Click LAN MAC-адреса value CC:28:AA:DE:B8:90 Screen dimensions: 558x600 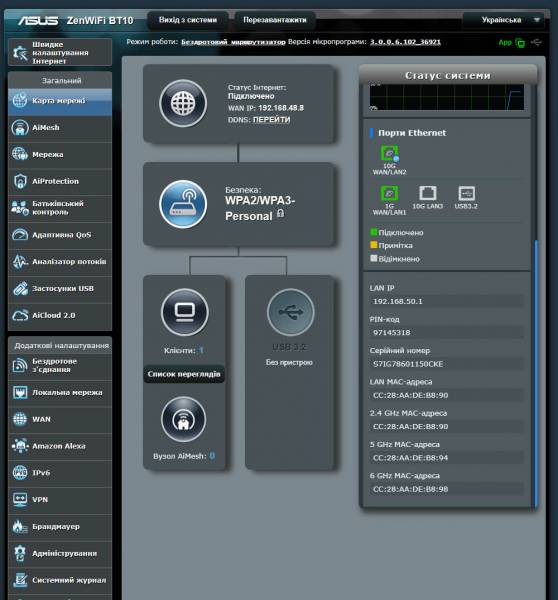click(446, 395)
